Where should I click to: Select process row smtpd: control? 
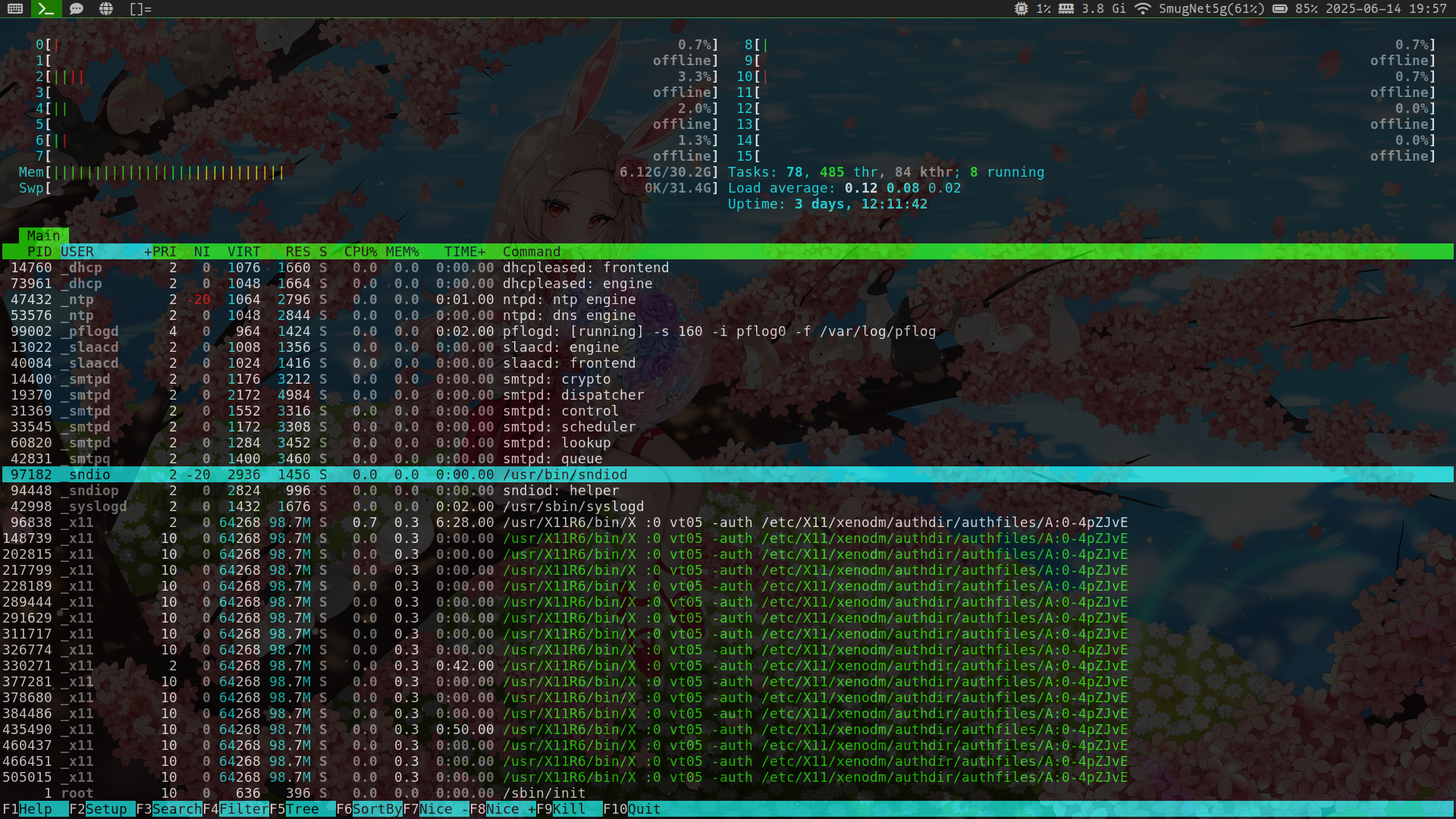click(x=728, y=411)
